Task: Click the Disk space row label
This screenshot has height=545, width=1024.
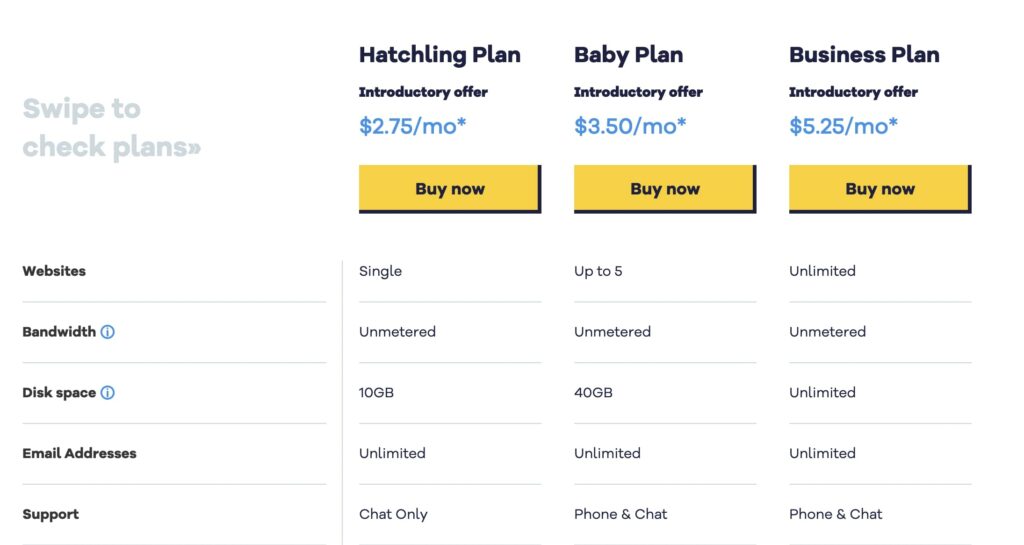Action: (59, 392)
